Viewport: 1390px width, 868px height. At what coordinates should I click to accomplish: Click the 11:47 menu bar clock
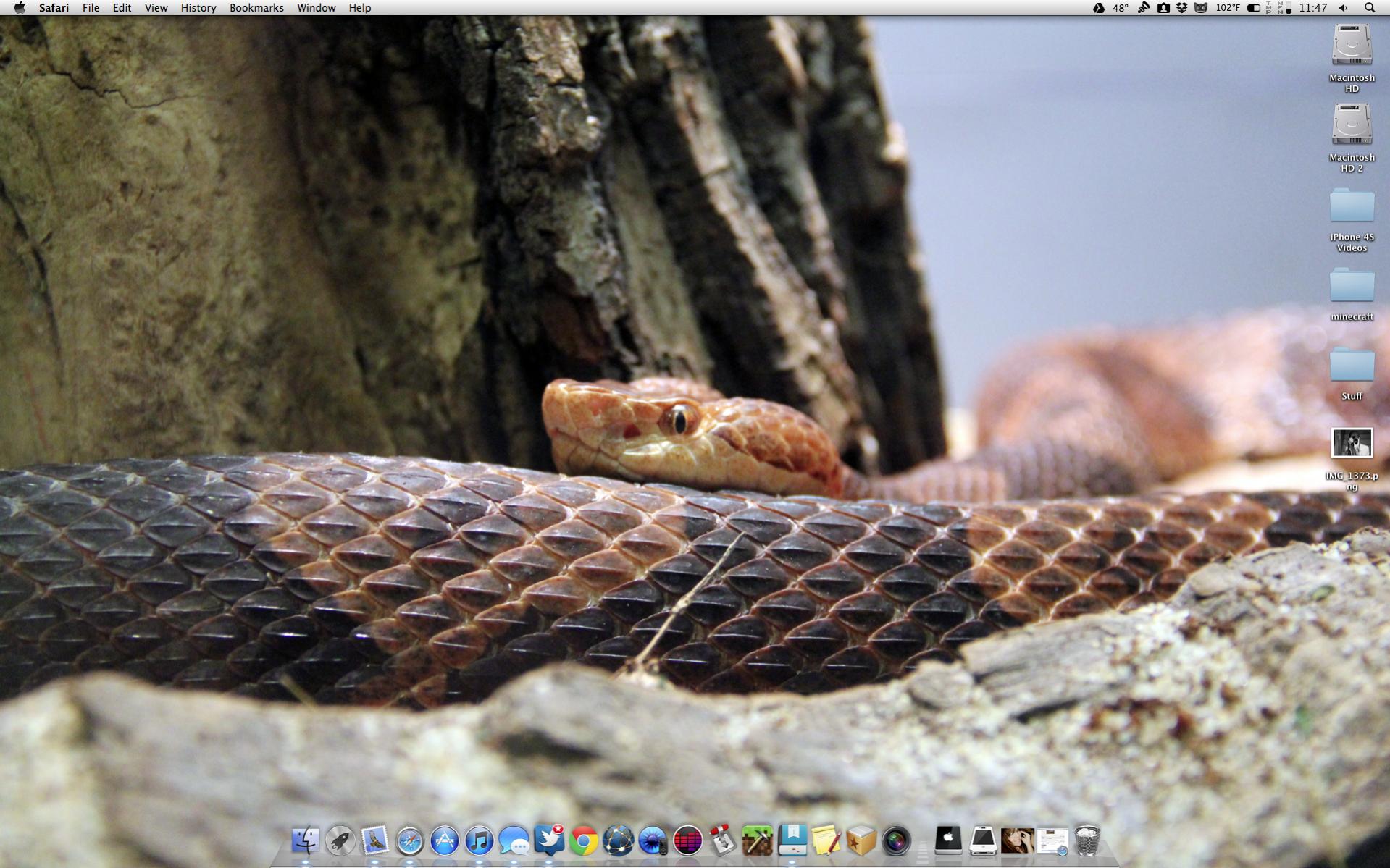(x=1313, y=8)
